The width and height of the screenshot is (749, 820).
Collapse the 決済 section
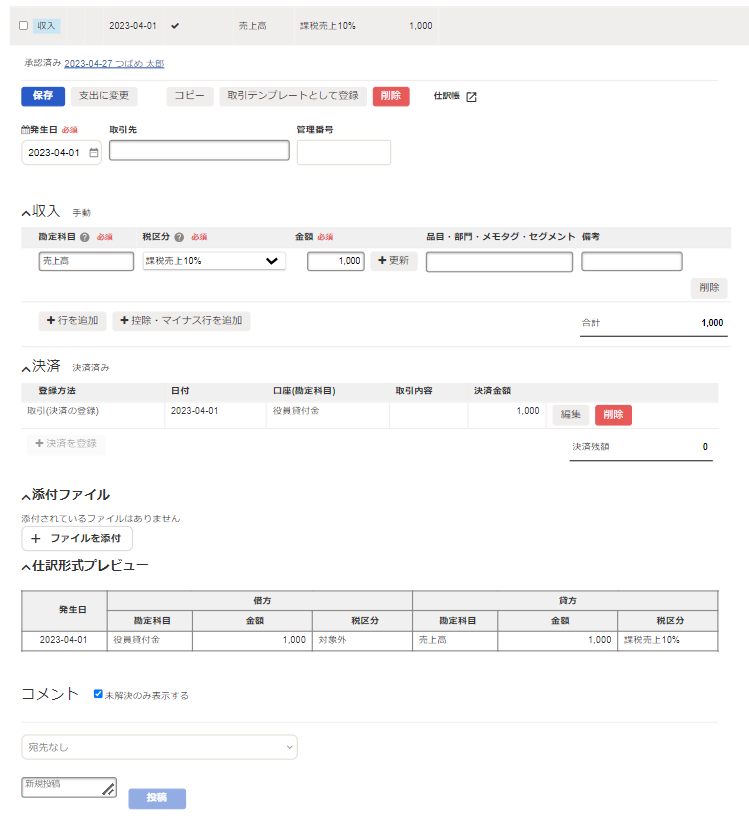pyautogui.click(x=26, y=368)
